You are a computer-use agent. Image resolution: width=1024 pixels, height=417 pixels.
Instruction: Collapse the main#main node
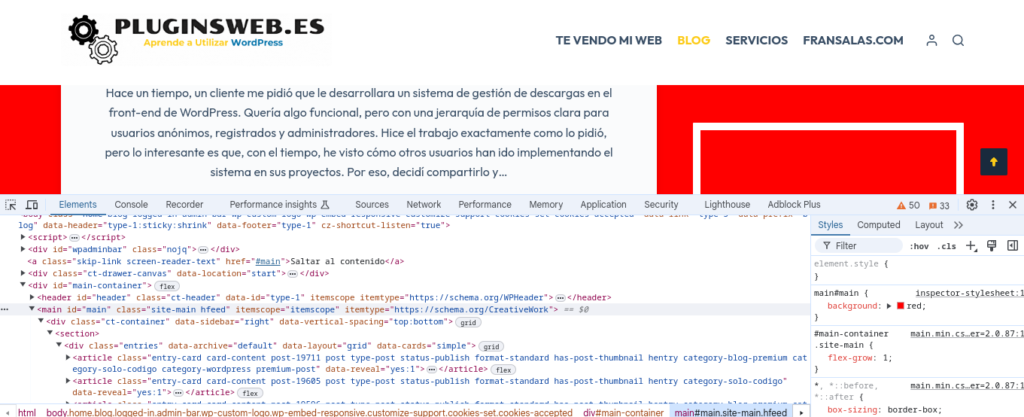[33, 309]
